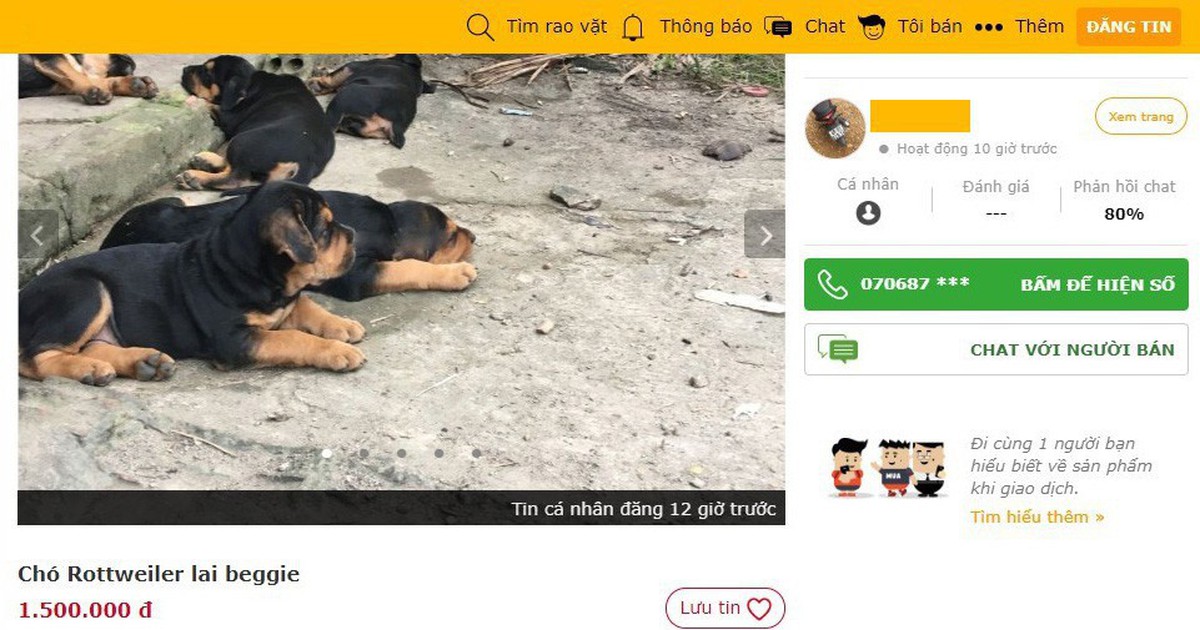1200x630 pixels.
Task: Open notifications via the bell icon
Action: click(633, 27)
